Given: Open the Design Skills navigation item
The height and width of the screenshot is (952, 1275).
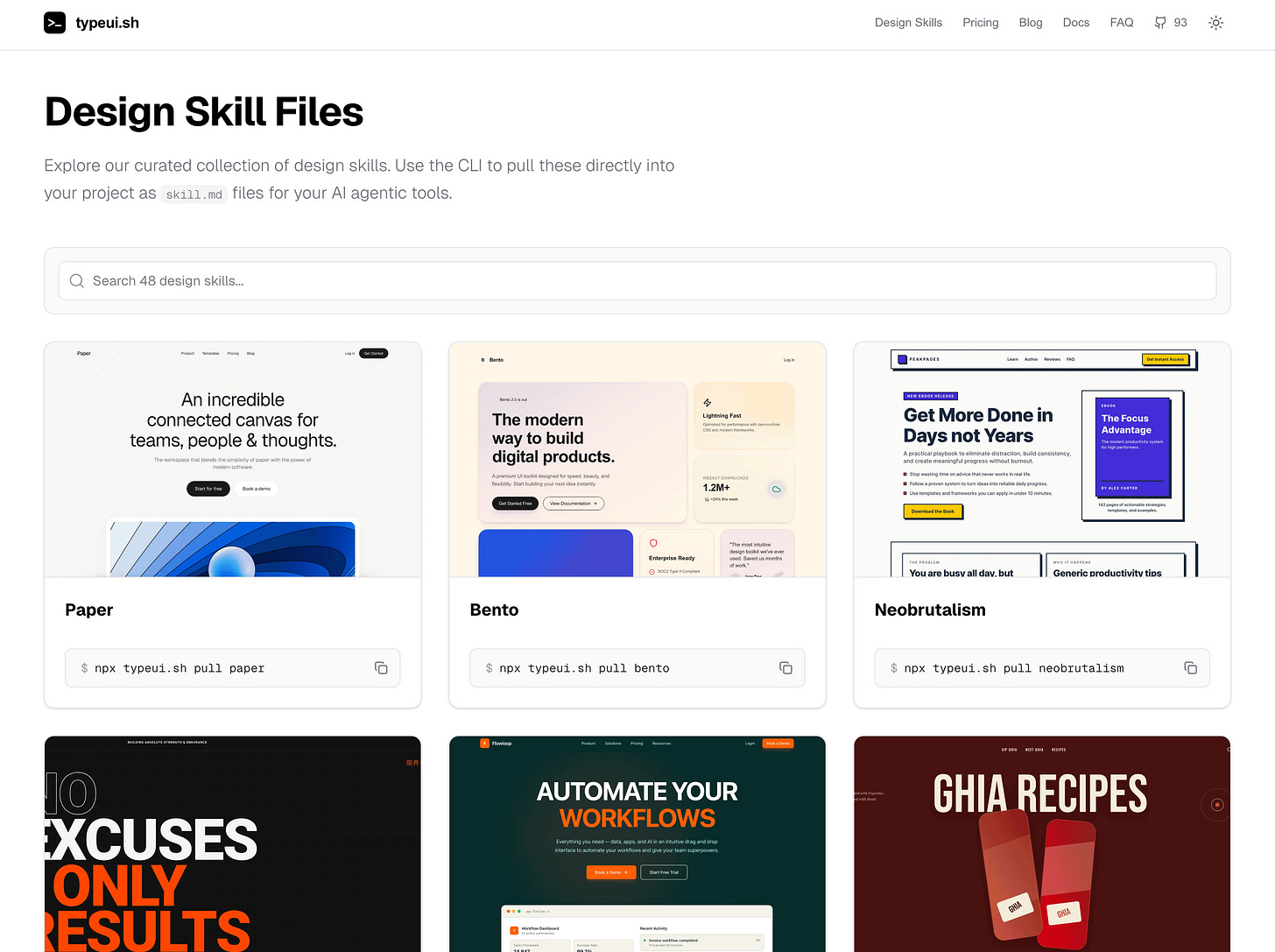Looking at the screenshot, I should 908,23.
